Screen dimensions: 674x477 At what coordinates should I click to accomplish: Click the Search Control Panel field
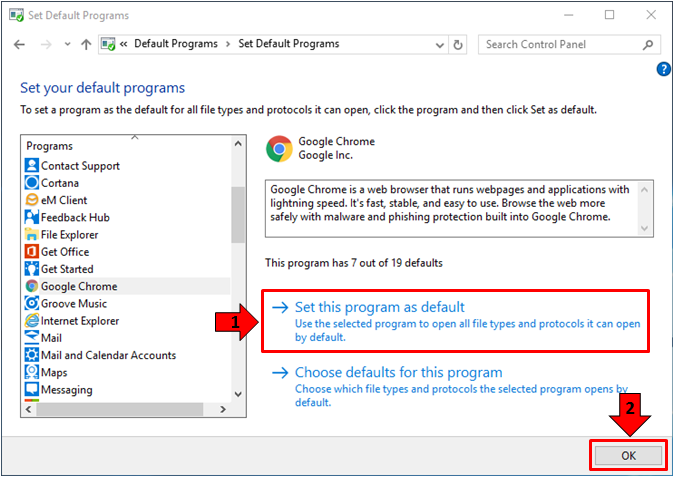coord(560,45)
